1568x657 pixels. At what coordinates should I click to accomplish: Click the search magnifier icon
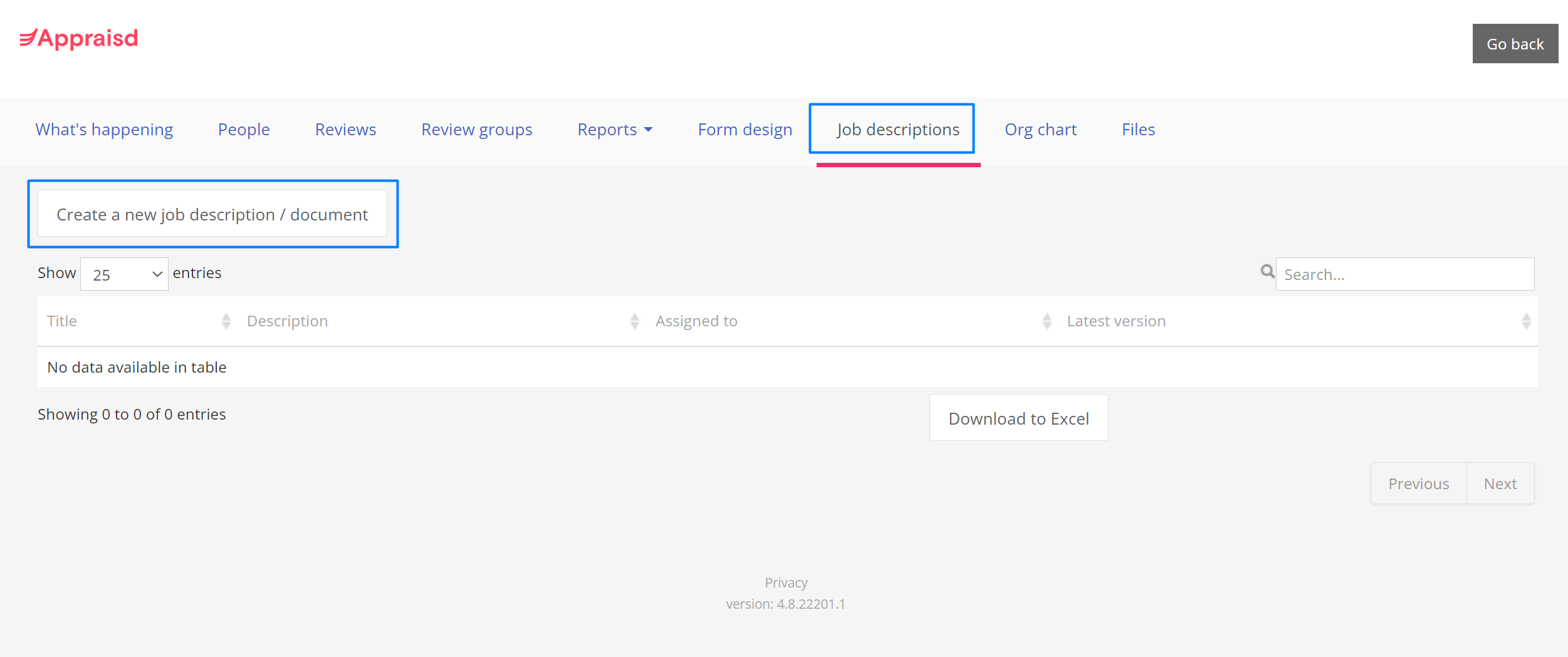[x=1267, y=271]
